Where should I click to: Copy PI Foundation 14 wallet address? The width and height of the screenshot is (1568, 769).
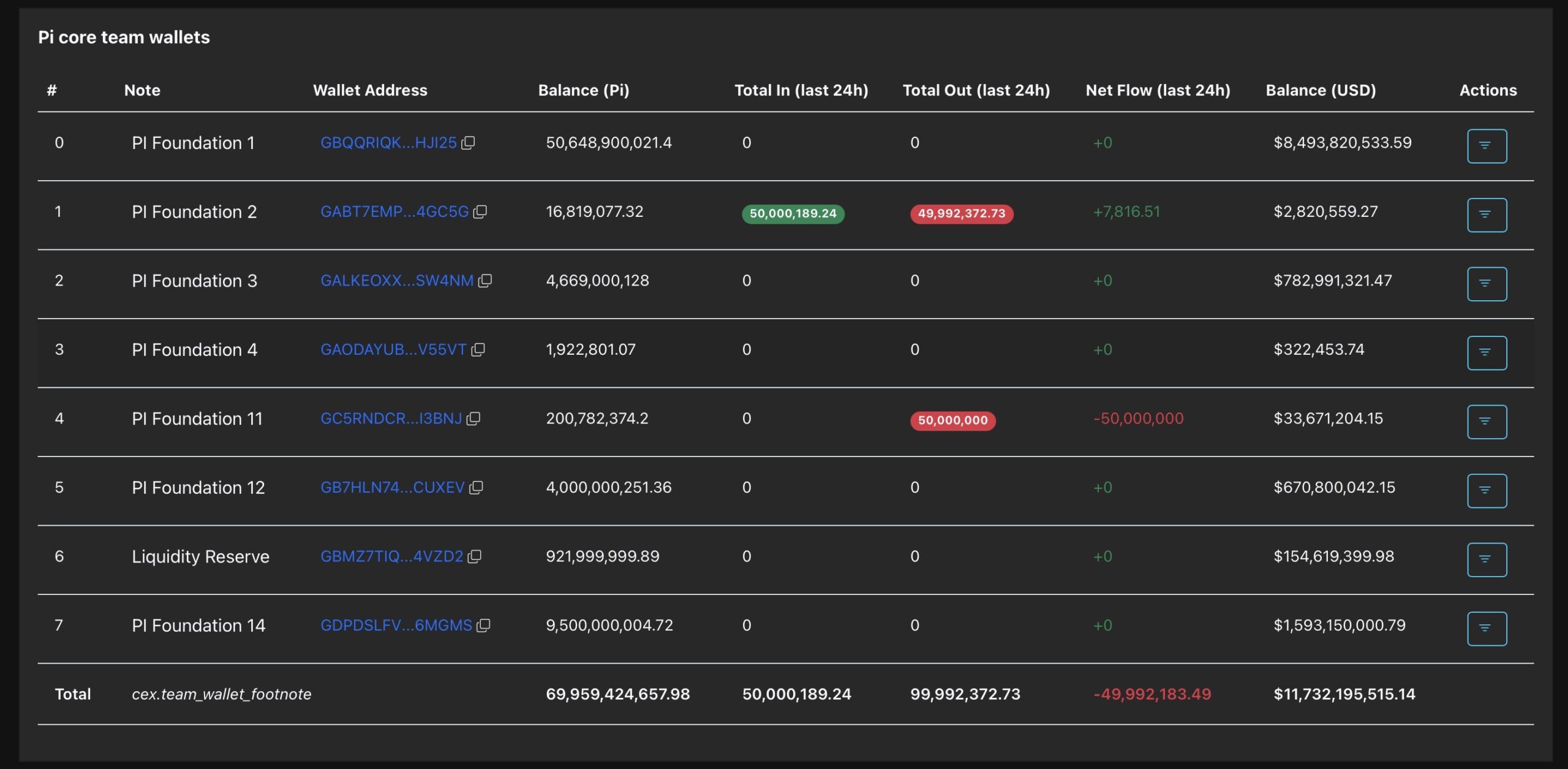point(484,626)
